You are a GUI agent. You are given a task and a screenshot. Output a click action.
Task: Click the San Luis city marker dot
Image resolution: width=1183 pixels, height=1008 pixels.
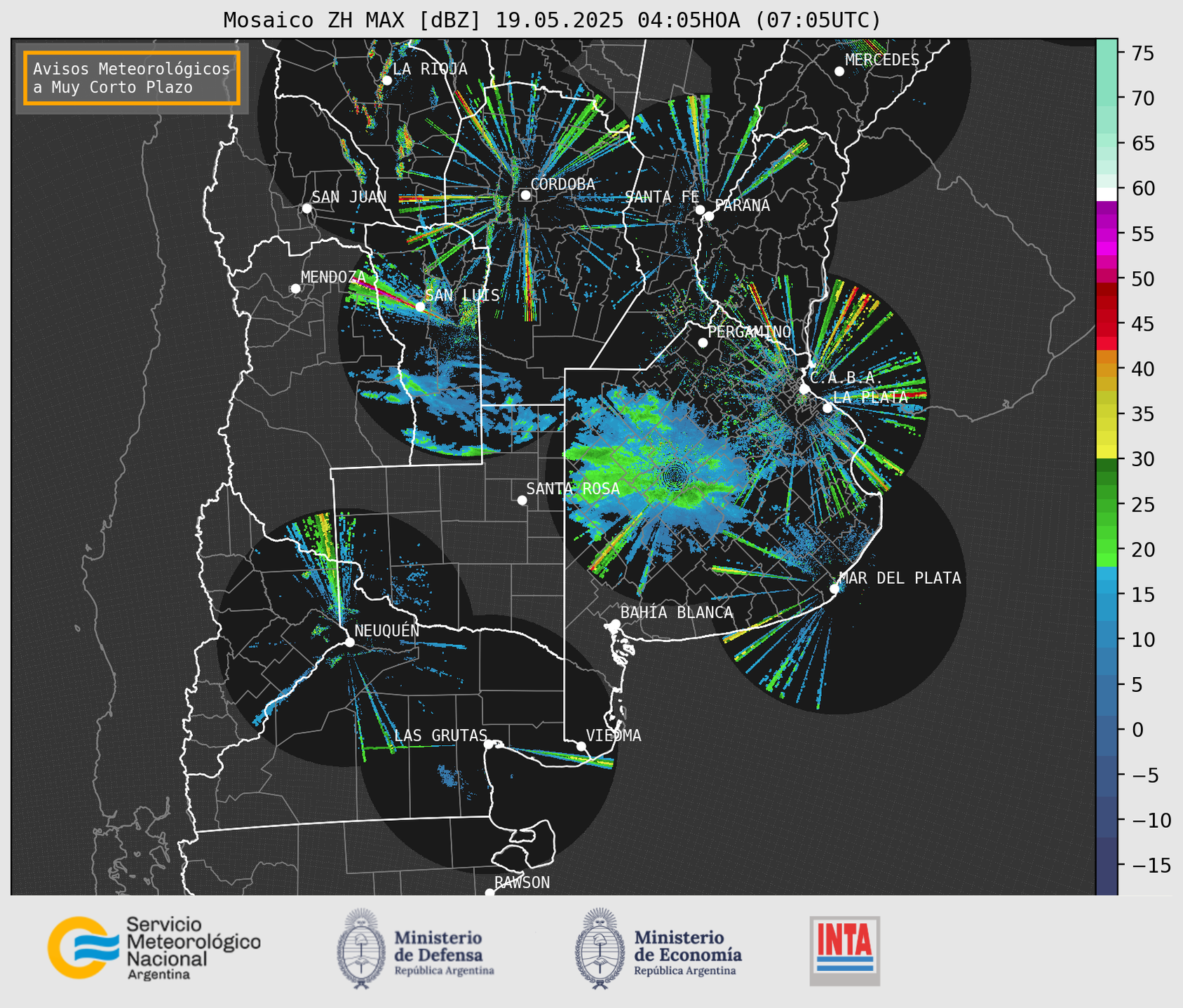420,306
